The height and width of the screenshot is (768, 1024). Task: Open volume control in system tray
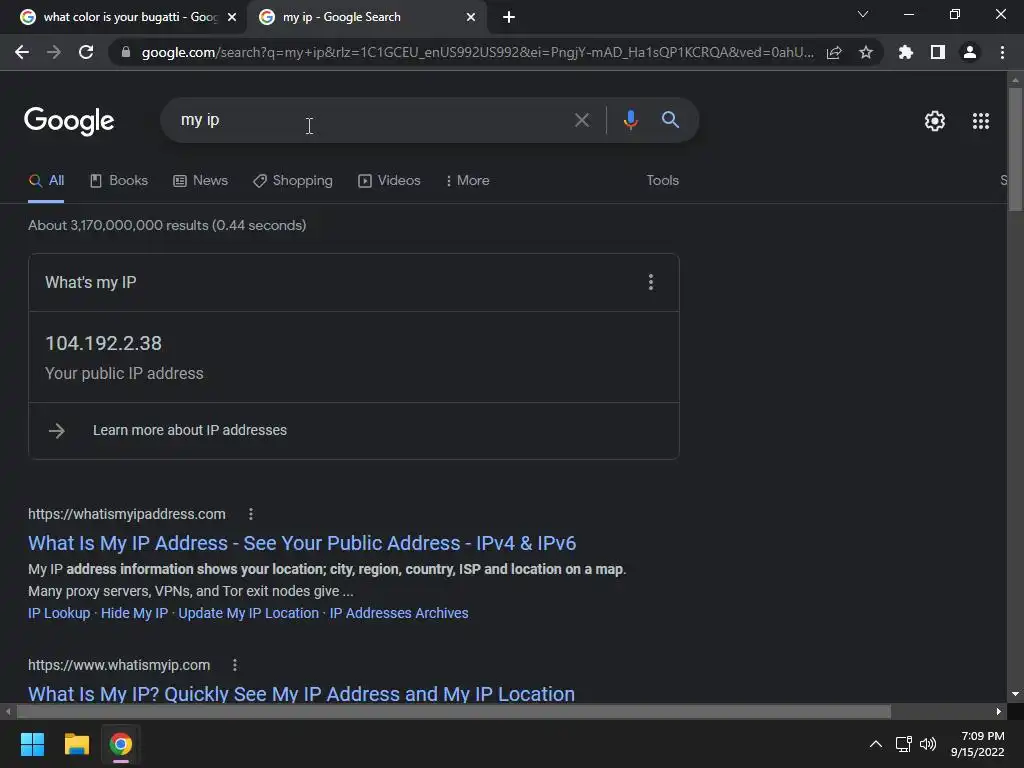point(928,744)
